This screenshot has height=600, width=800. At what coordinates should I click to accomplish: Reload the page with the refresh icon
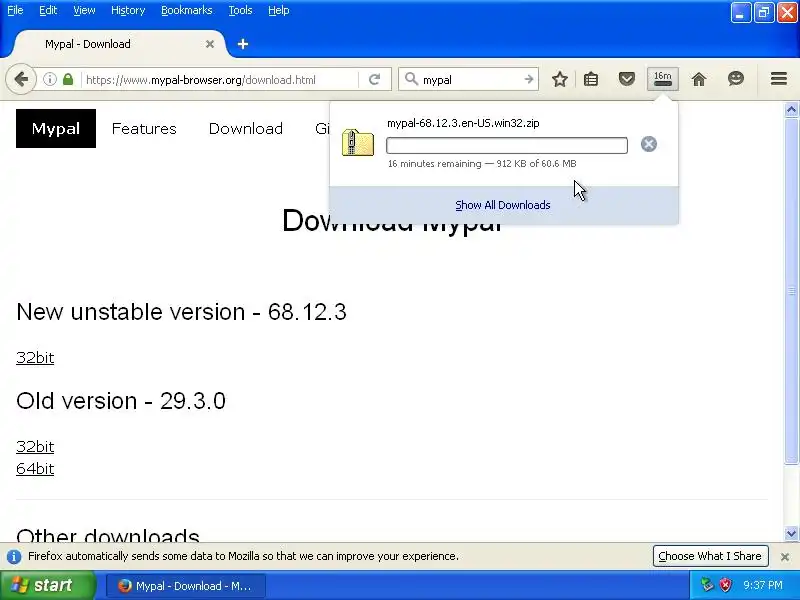tap(374, 79)
